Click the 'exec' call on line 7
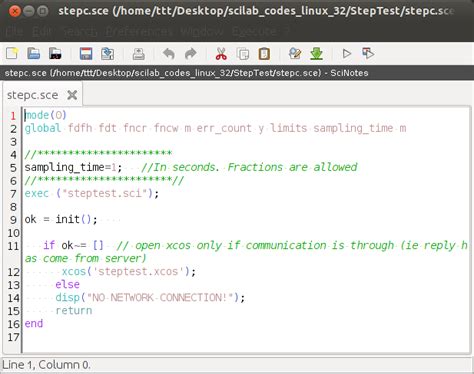 point(37,193)
